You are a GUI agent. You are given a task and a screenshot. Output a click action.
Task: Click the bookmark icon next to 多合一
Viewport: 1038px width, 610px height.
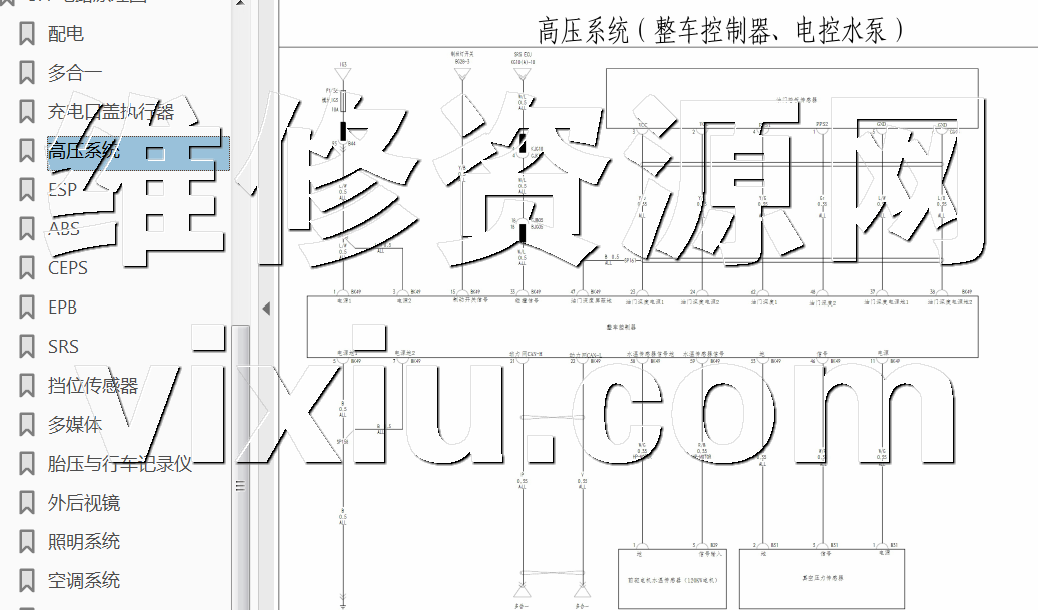pyautogui.click(x=27, y=73)
